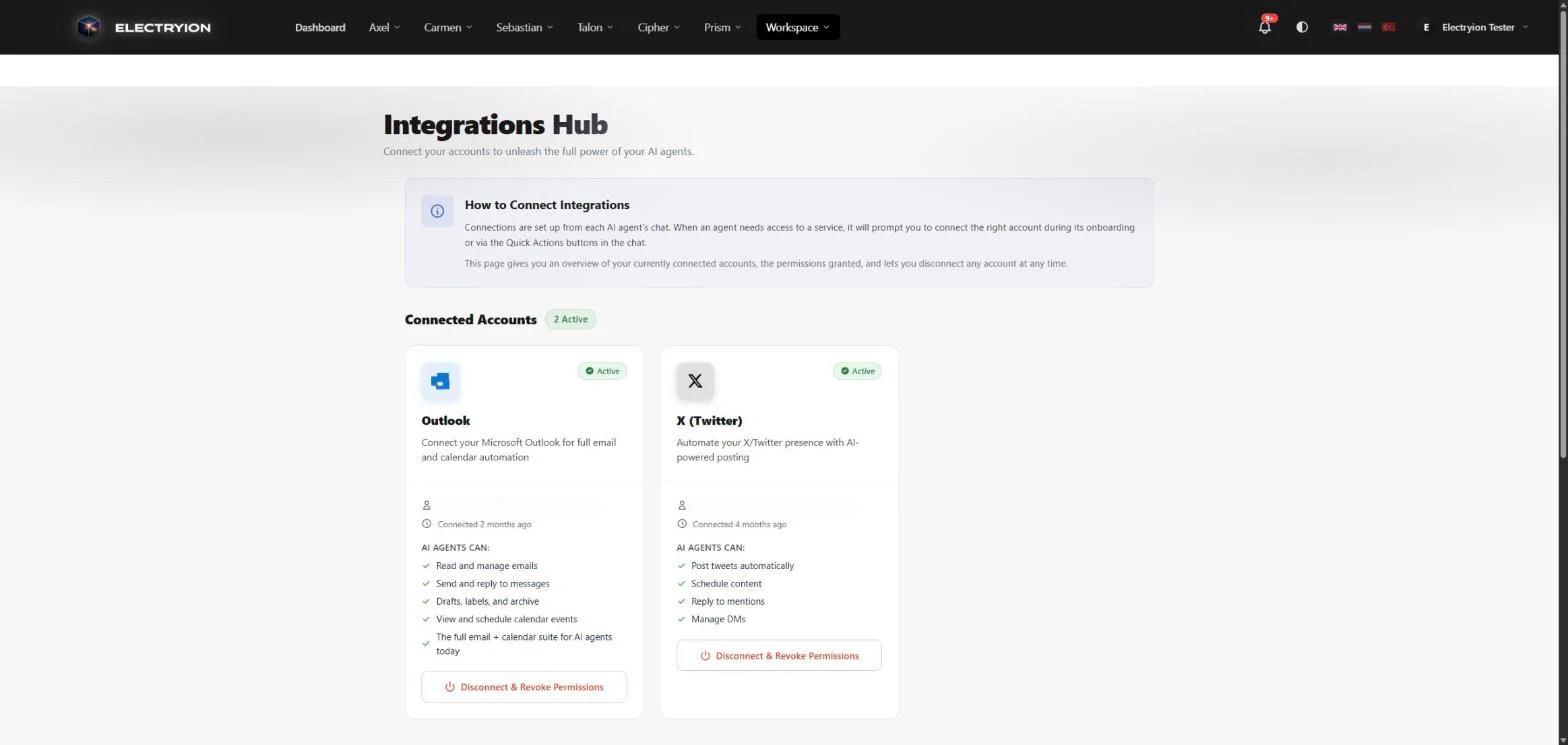Screen dimensions: 1568x745
Task: Click the user icon on X (Twitter) card
Action: pos(682,506)
